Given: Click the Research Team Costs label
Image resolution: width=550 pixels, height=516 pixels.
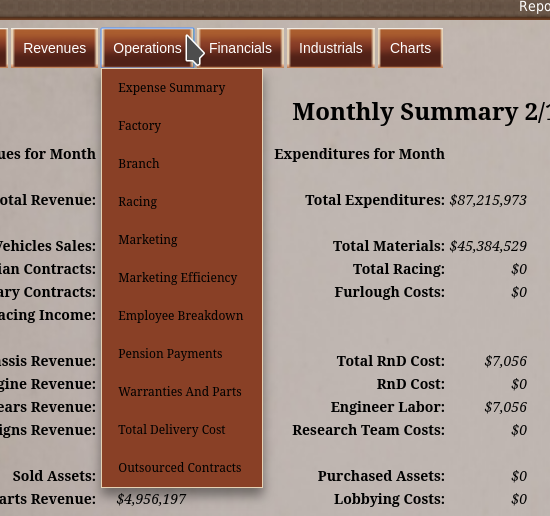Looking at the screenshot, I should 369,430.
